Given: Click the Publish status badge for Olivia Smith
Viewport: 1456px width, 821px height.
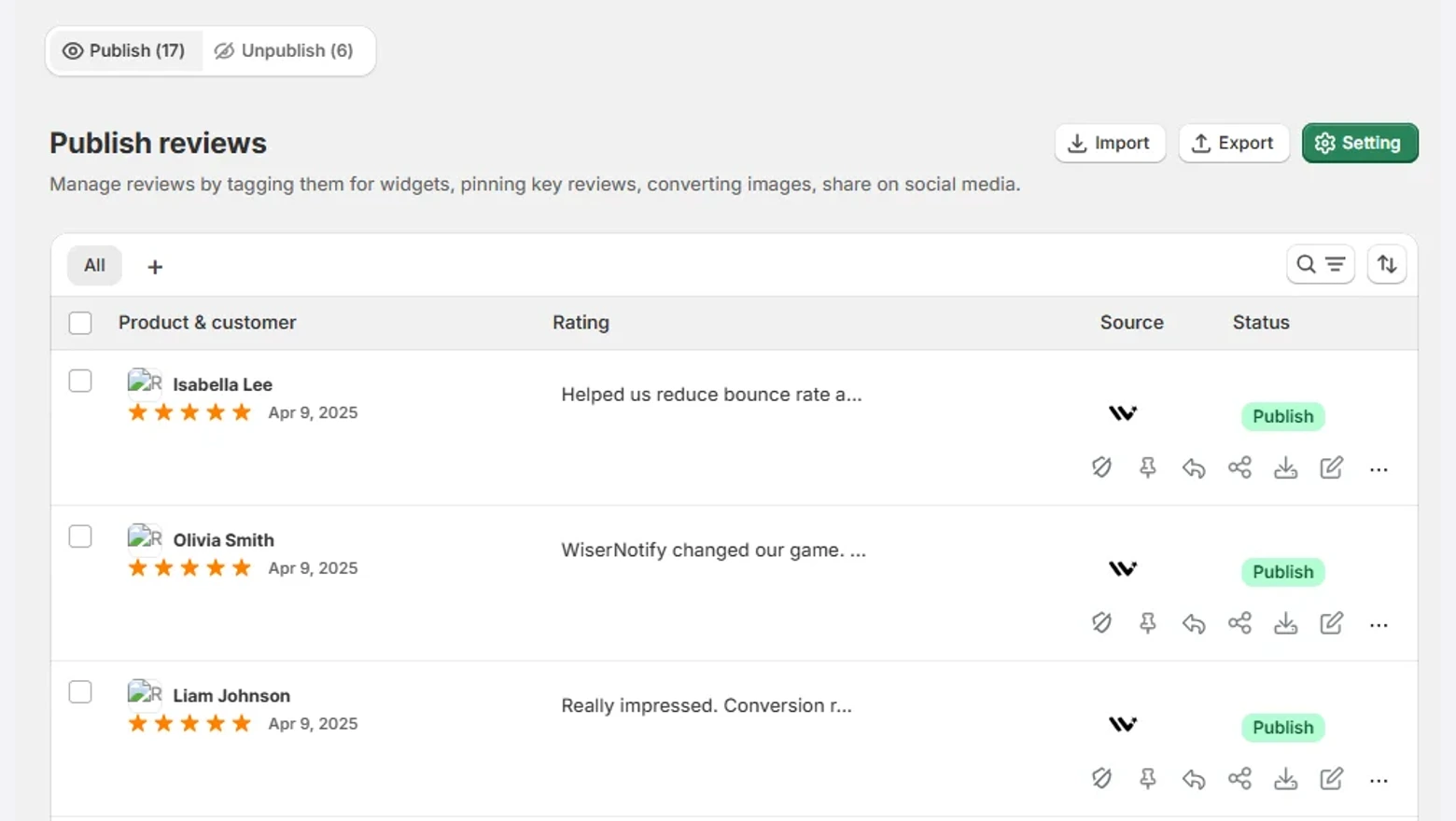Looking at the screenshot, I should pyautogui.click(x=1283, y=572).
